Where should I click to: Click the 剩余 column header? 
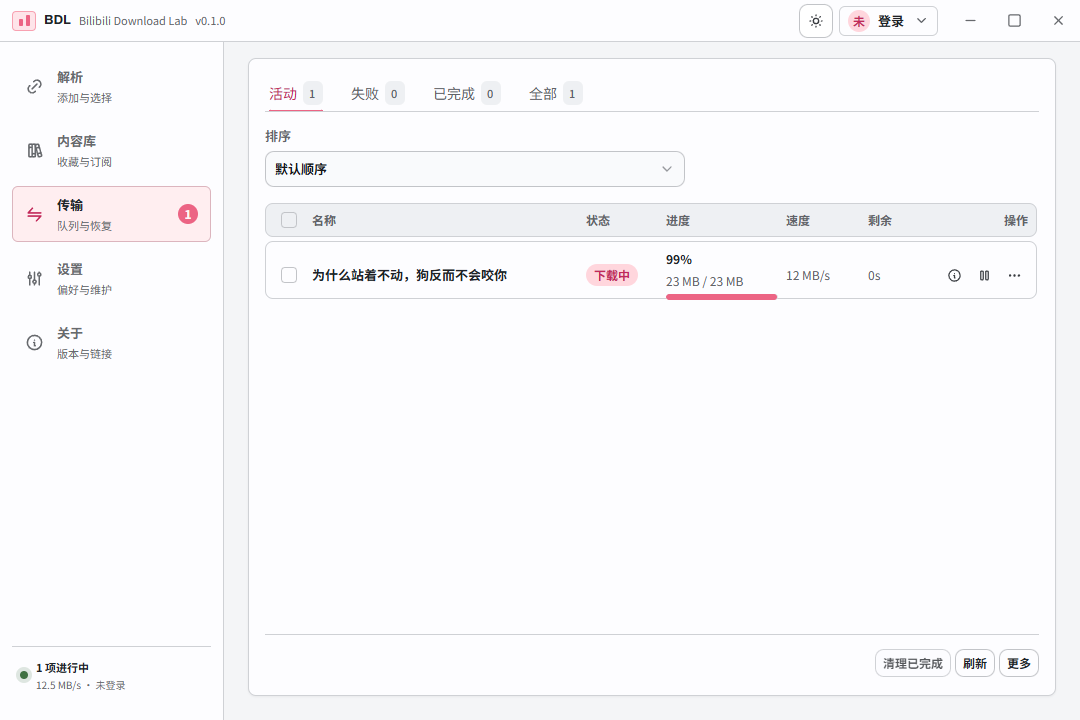880,220
